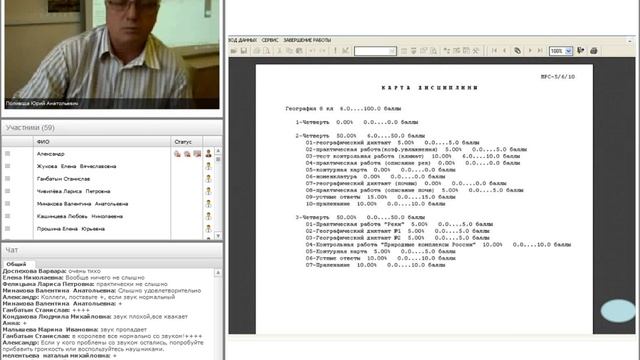Tick the checkbox beside Минакова Валентина Анатольевна
640x360 pixels.
point(7,203)
